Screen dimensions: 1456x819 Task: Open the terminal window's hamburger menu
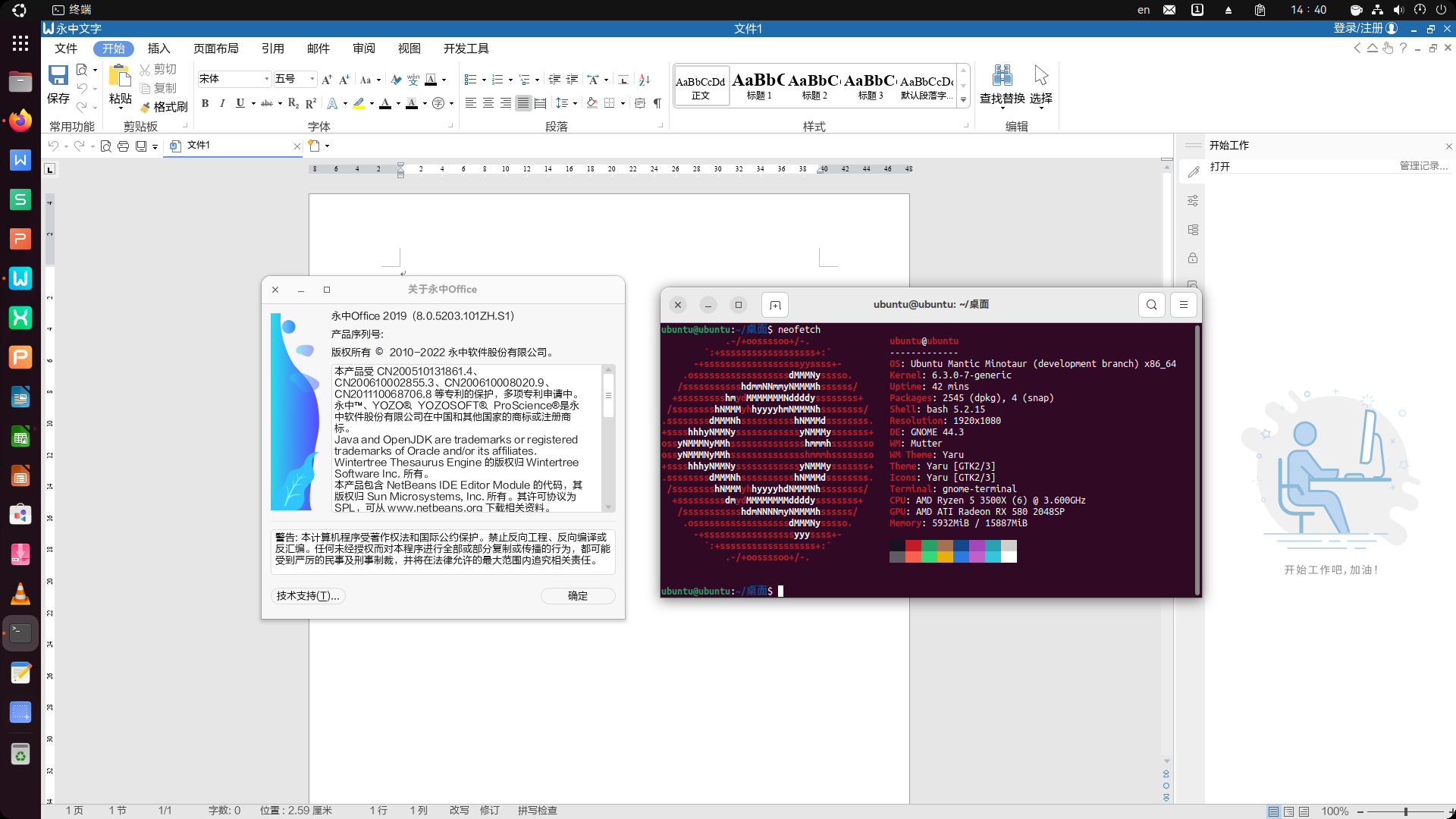(x=1183, y=305)
